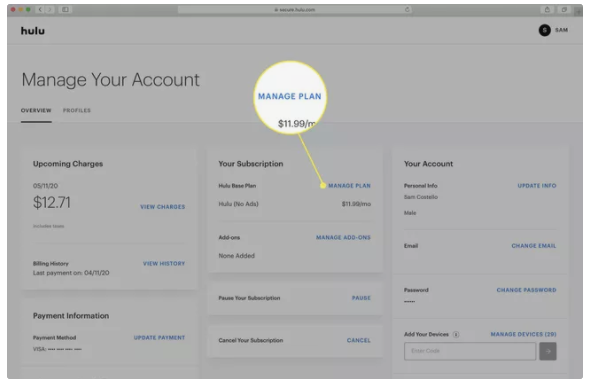Click the 05/11/20 charge date
Screen dimensions: 591x381
click(x=46, y=186)
